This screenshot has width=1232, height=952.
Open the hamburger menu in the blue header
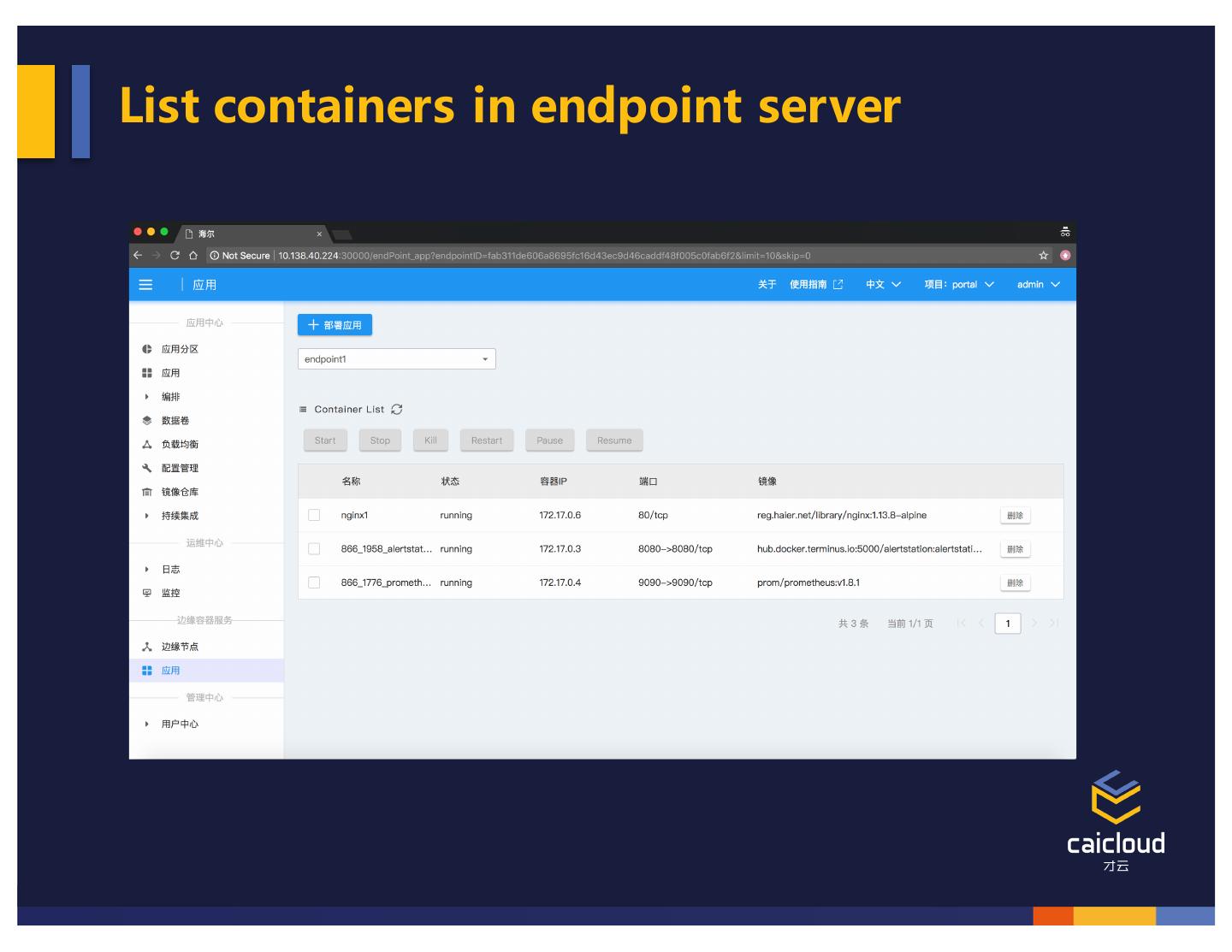coord(145,285)
